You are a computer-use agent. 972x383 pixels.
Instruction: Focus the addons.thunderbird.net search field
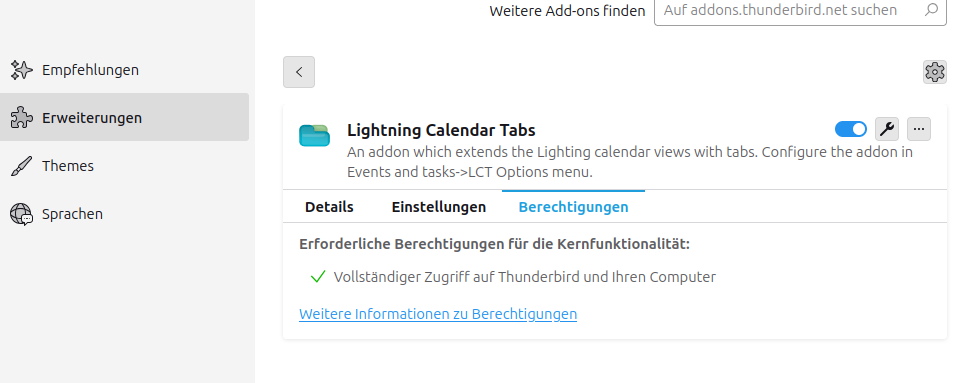point(800,11)
